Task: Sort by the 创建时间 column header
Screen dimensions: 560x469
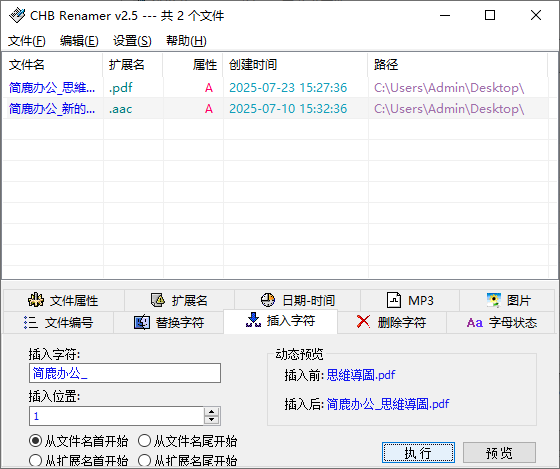Action: pyautogui.click(x=295, y=65)
